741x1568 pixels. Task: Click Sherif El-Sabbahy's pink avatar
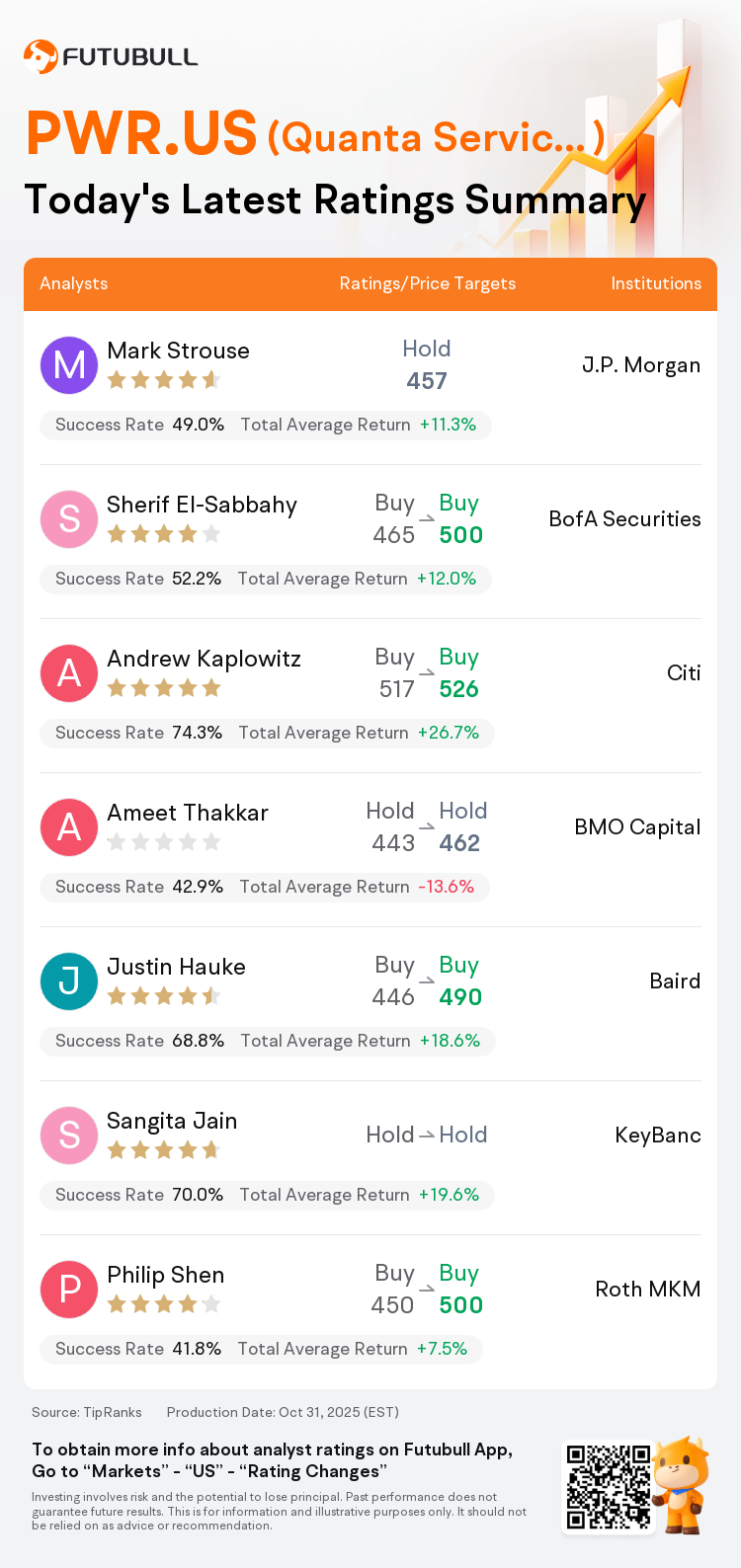click(69, 518)
